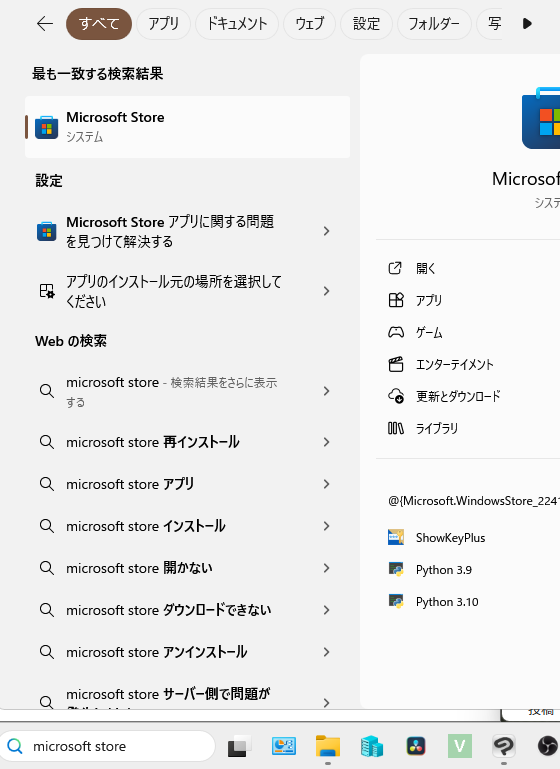Image resolution: width=560 pixels, height=769 pixels.
Task: Open Python 3.9 from the recent list
Action: coord(444,570)
